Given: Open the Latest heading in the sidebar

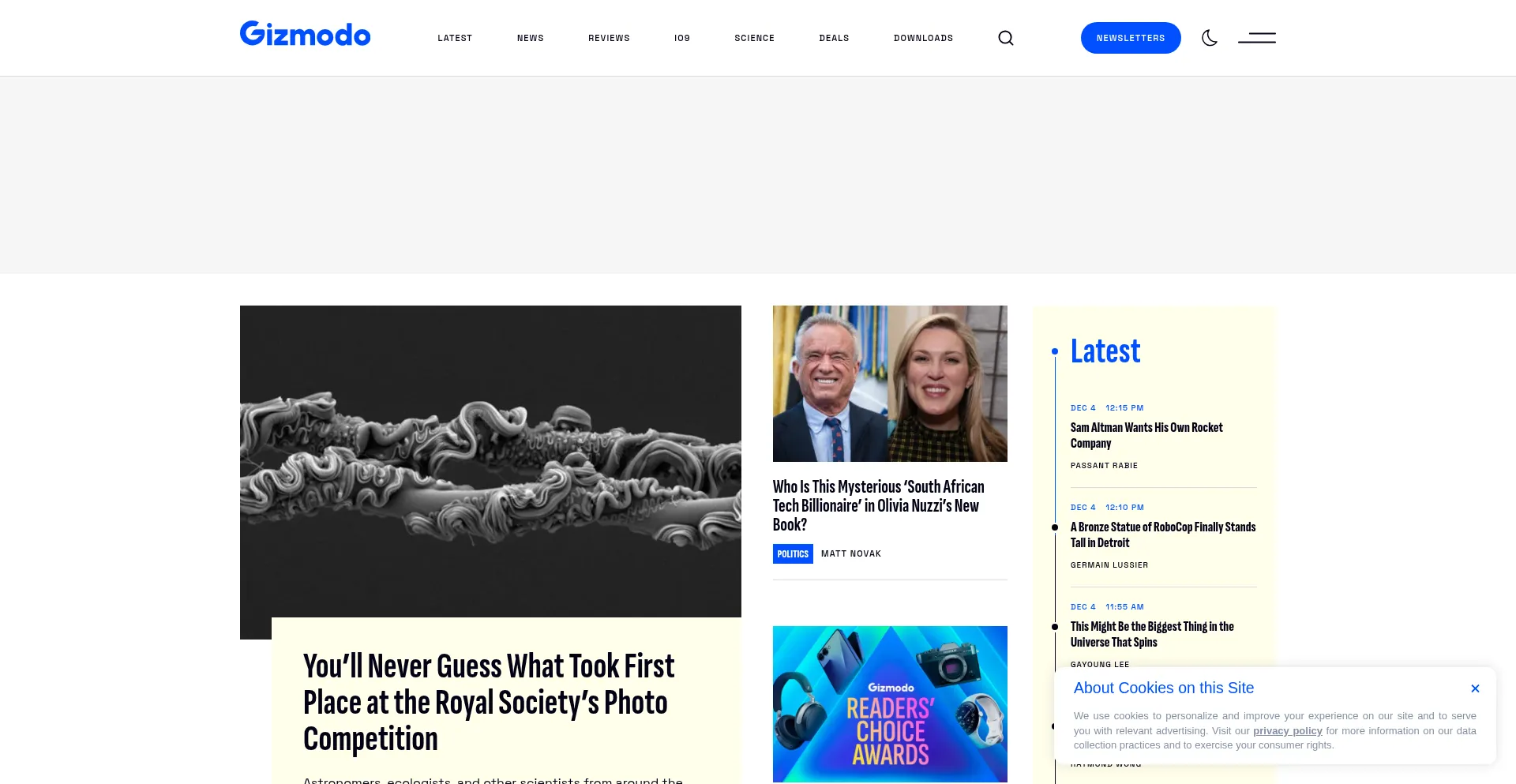Looking at the screenshot, I should 1105,351.
